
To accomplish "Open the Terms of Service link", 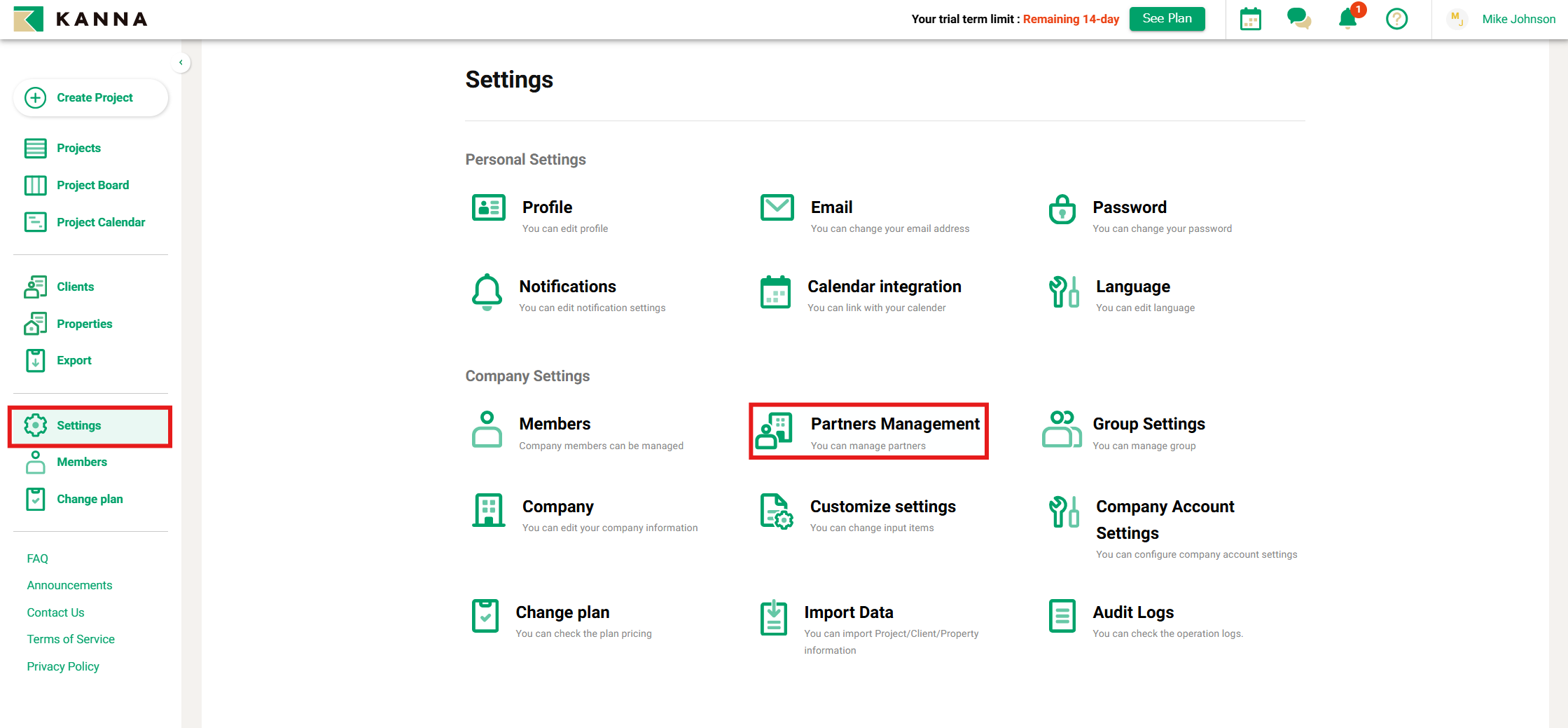I will pos(71,639).
